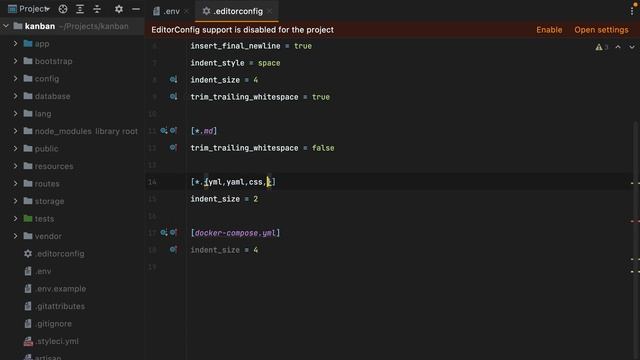Click the Select Opened File target icon
Viewport: 640px width, 360px height.
pyautogui.click(x=63, y=9)
